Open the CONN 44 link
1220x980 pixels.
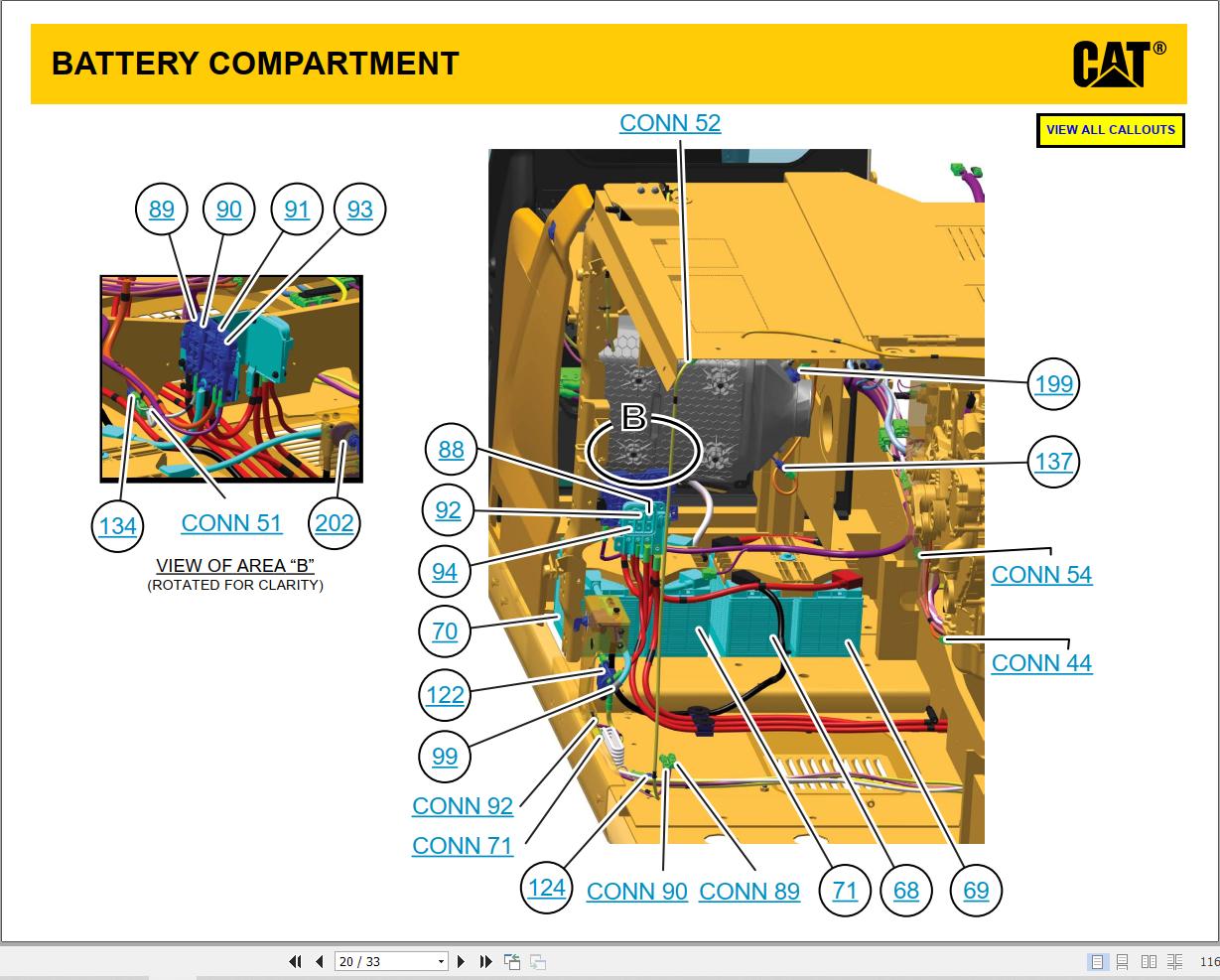(1041, 663)
